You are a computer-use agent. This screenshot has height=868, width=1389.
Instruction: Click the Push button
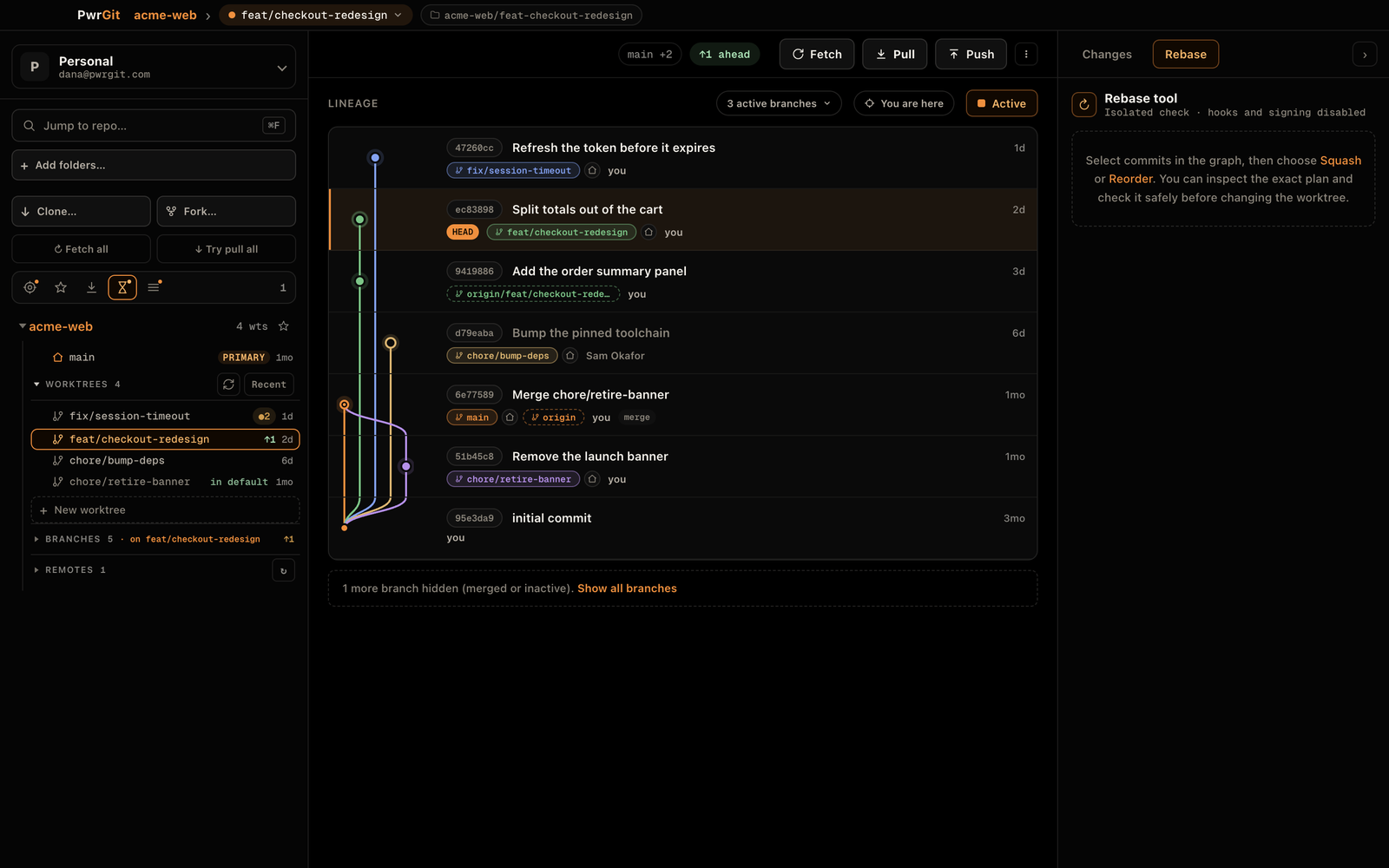(971, 54)
